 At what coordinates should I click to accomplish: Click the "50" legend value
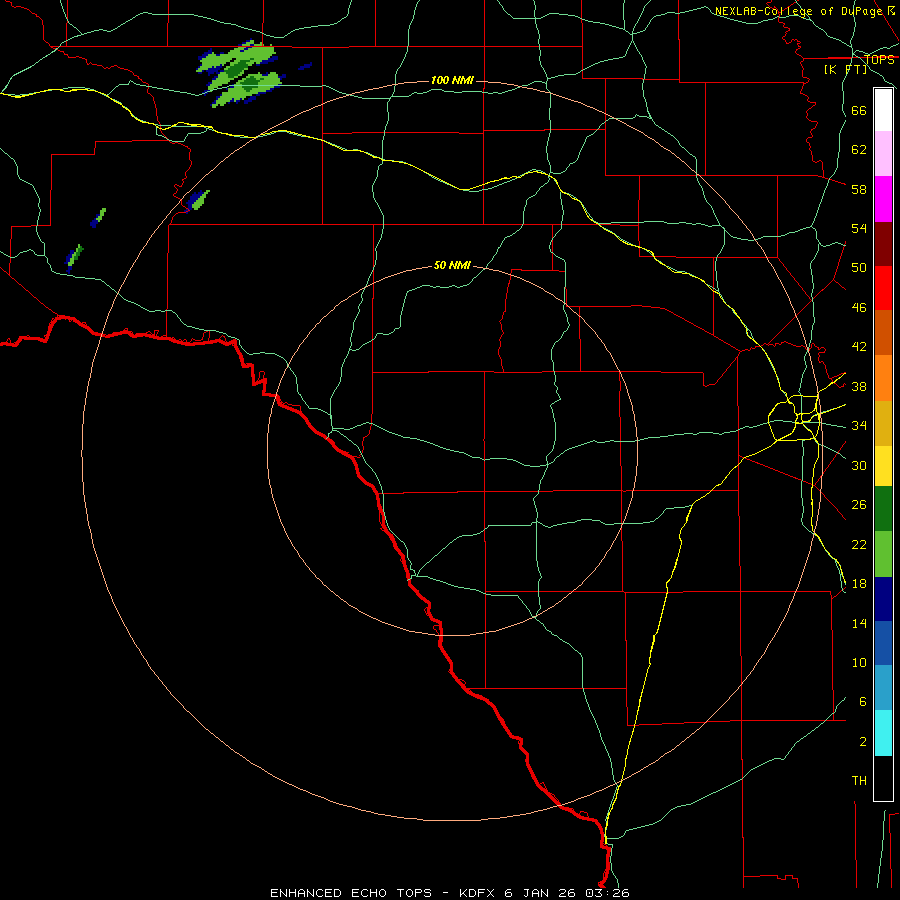point(859,268)
